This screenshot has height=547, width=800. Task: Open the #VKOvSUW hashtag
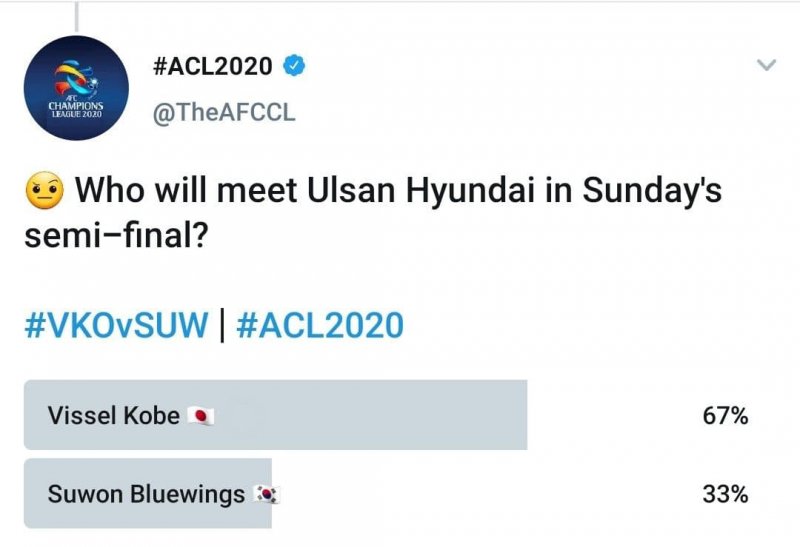click(x=116, y=325)
